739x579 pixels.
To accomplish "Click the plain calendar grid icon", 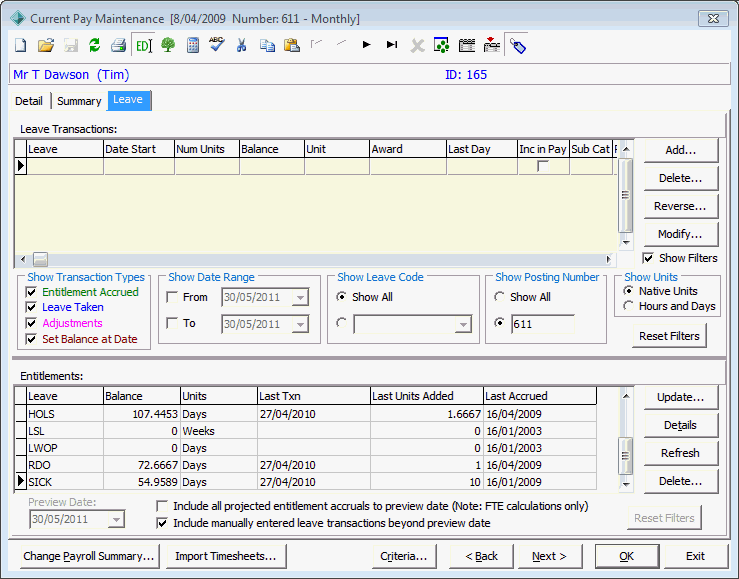I will pos(467,45).
